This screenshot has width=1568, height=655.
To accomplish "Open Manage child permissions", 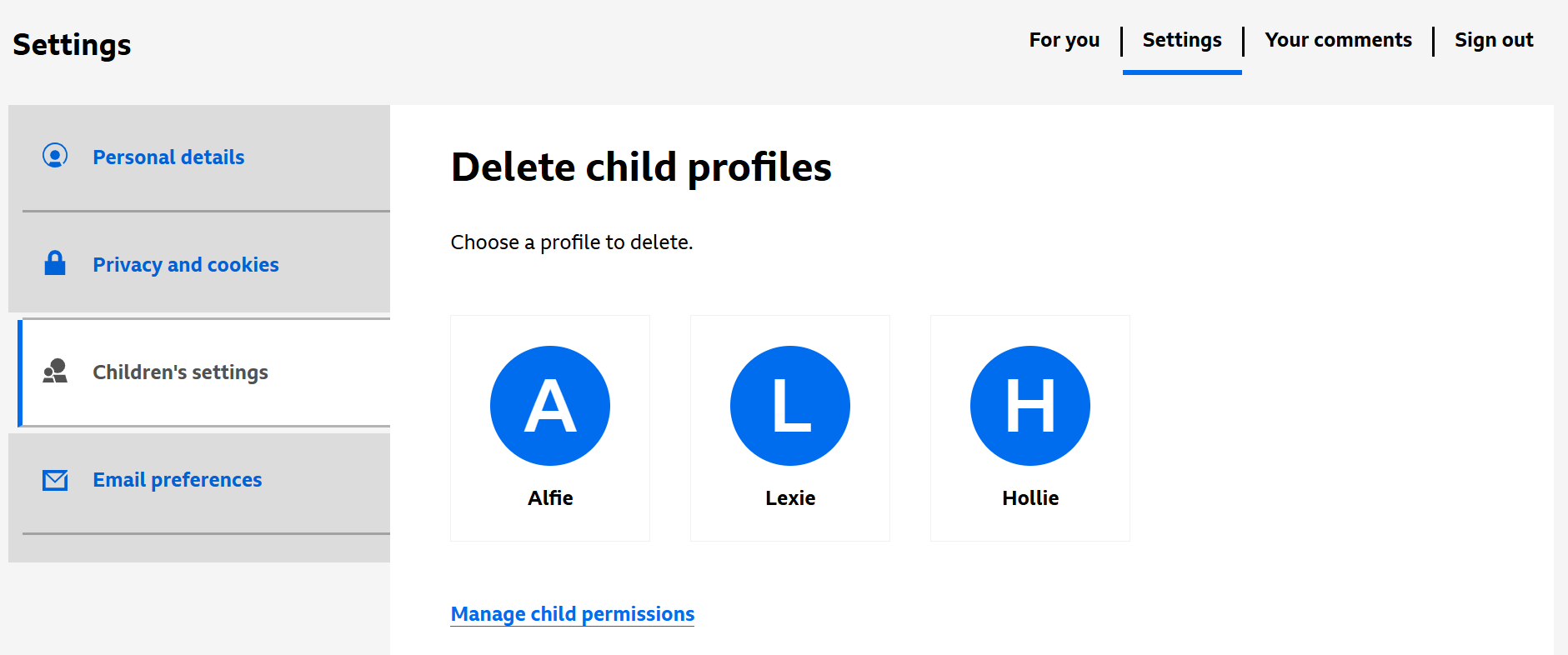I will pos(572,613).
